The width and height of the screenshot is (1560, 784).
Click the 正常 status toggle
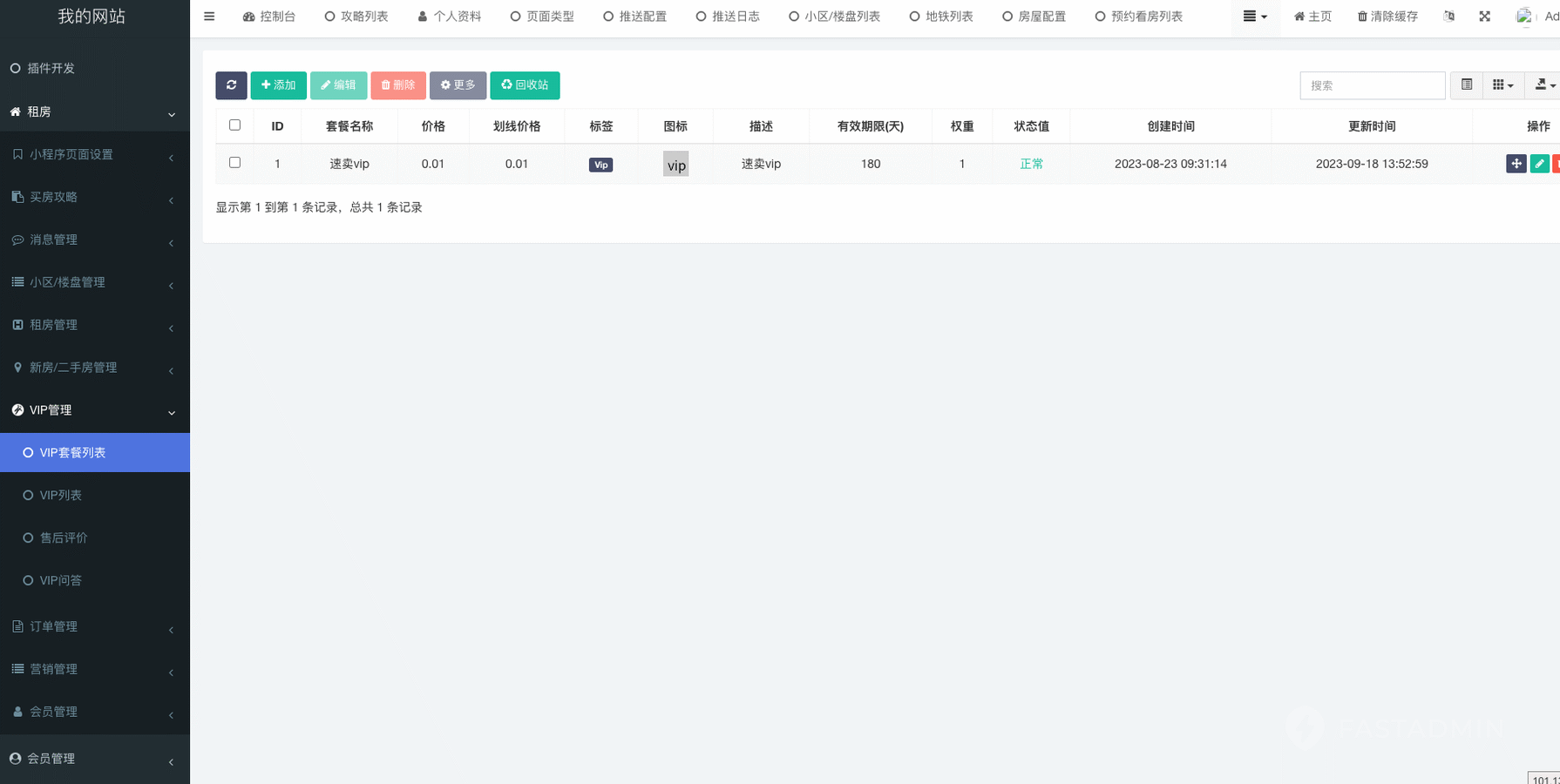tap(1031, 164)
